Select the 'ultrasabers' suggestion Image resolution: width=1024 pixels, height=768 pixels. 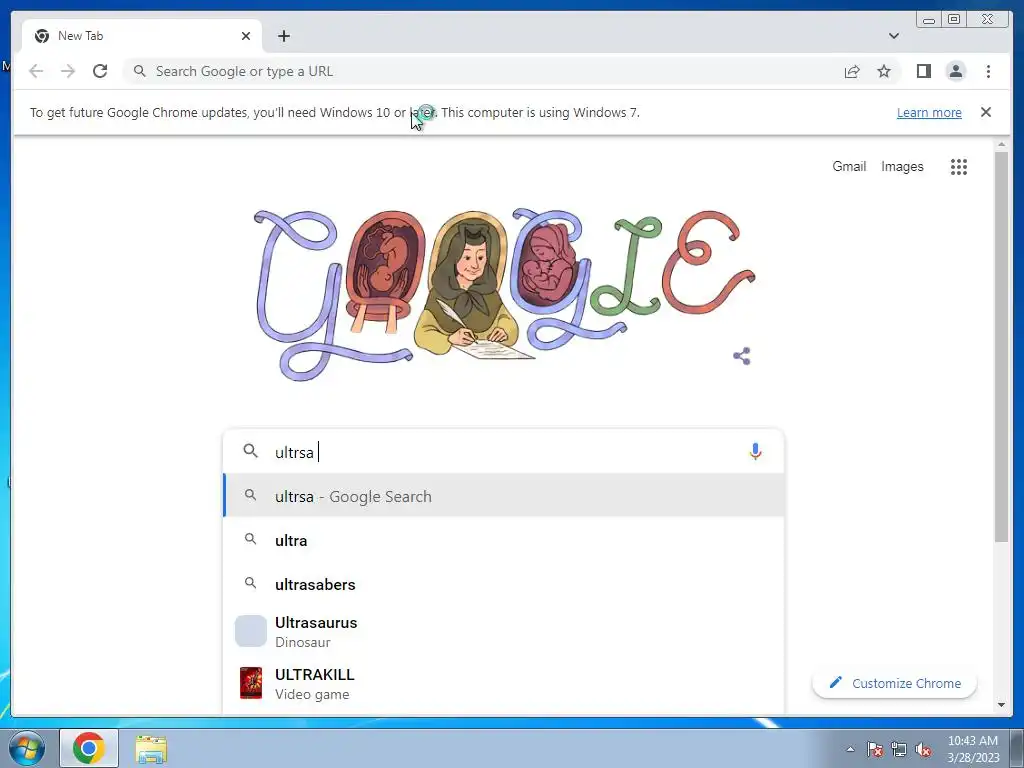click(x=503, y=584)
